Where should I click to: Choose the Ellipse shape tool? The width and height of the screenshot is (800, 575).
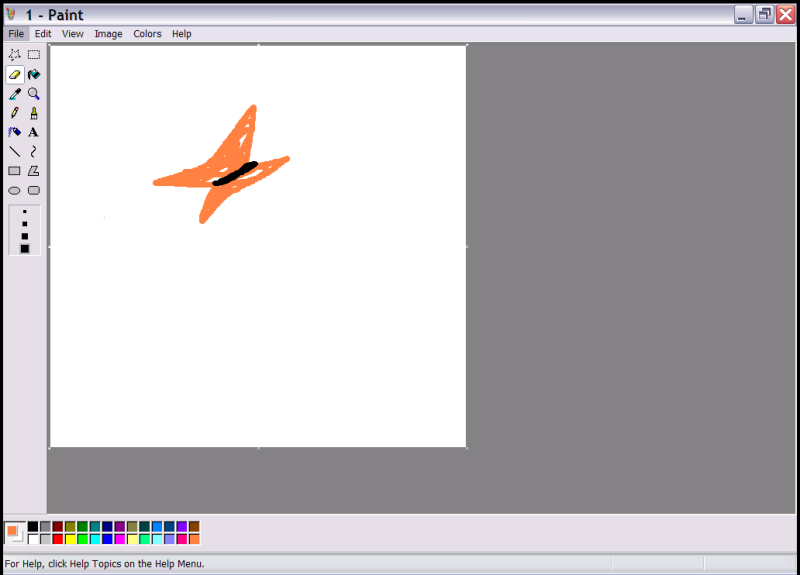(x=15, y=190)
